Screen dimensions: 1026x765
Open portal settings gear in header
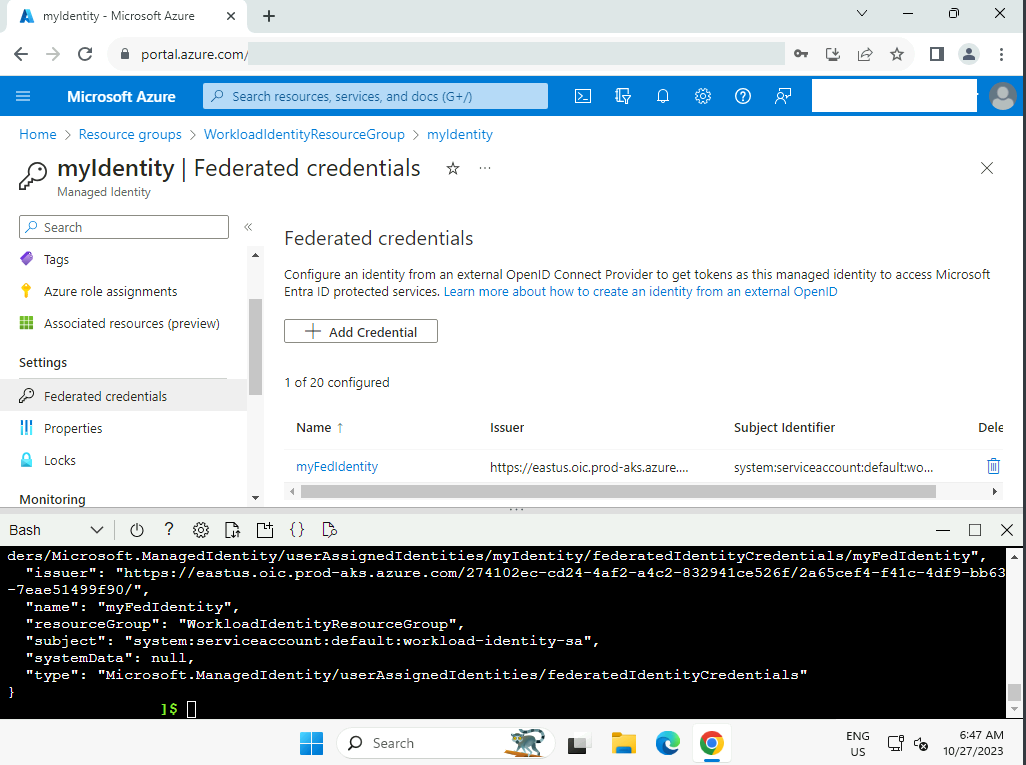tap(703, 97)
